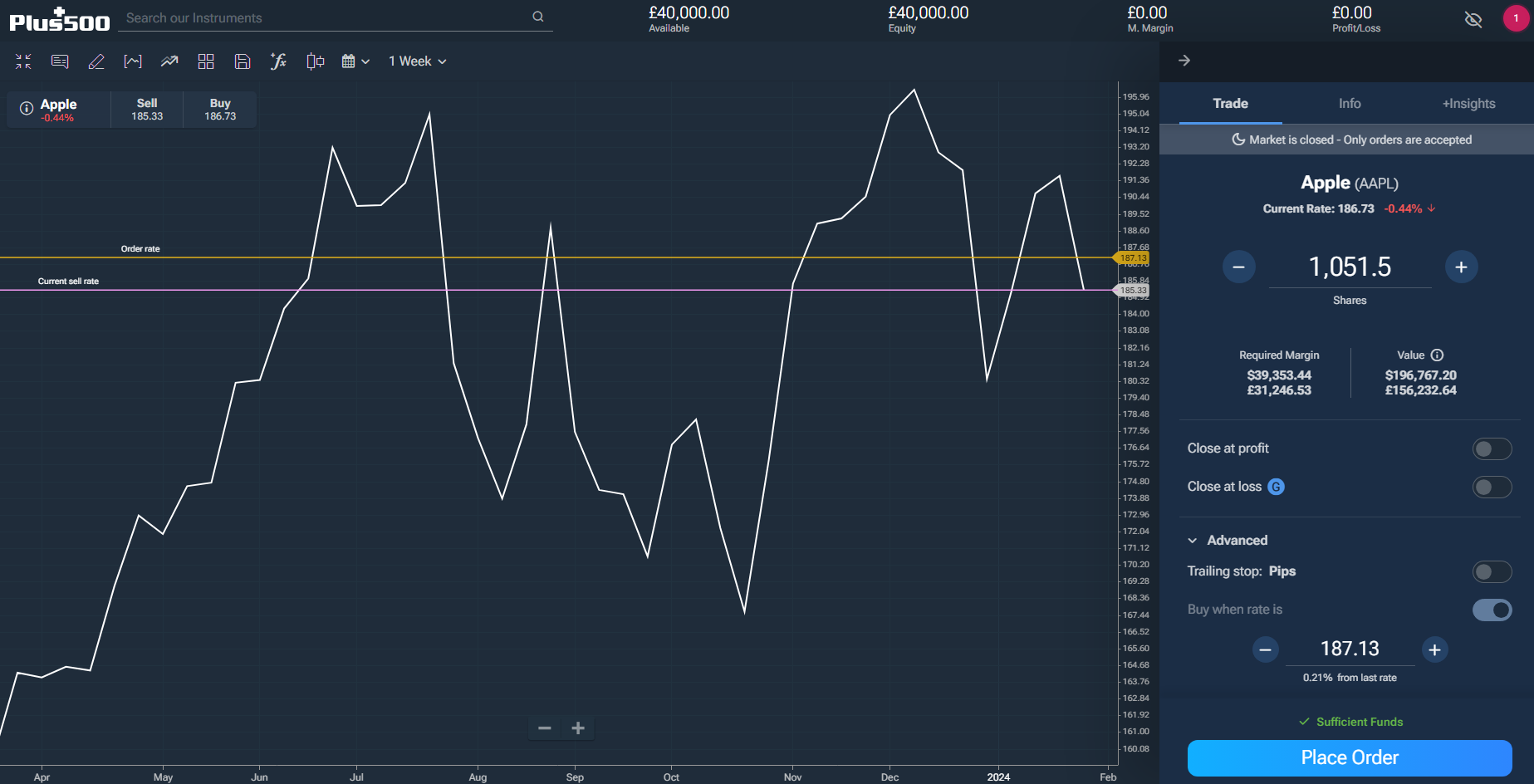Disable the Buy when rate is toggle
Screen dimensions: 1534x784
[x=1492, y=610]
